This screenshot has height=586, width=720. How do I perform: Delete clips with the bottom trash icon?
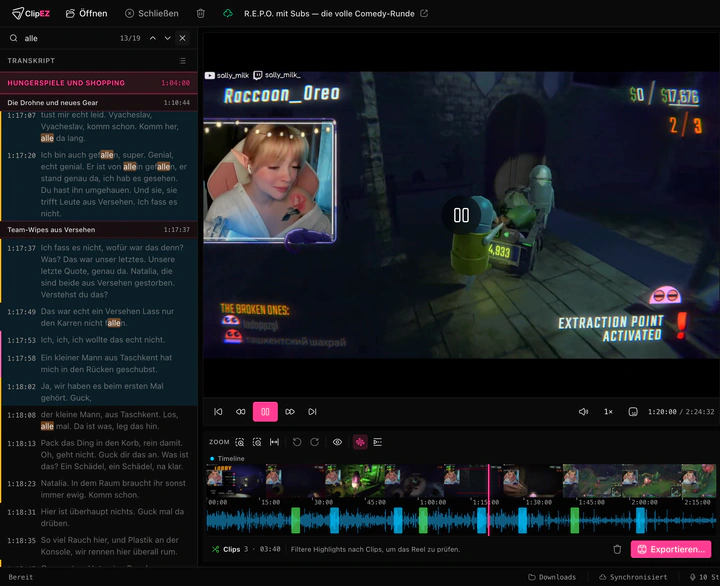point(617,549)
